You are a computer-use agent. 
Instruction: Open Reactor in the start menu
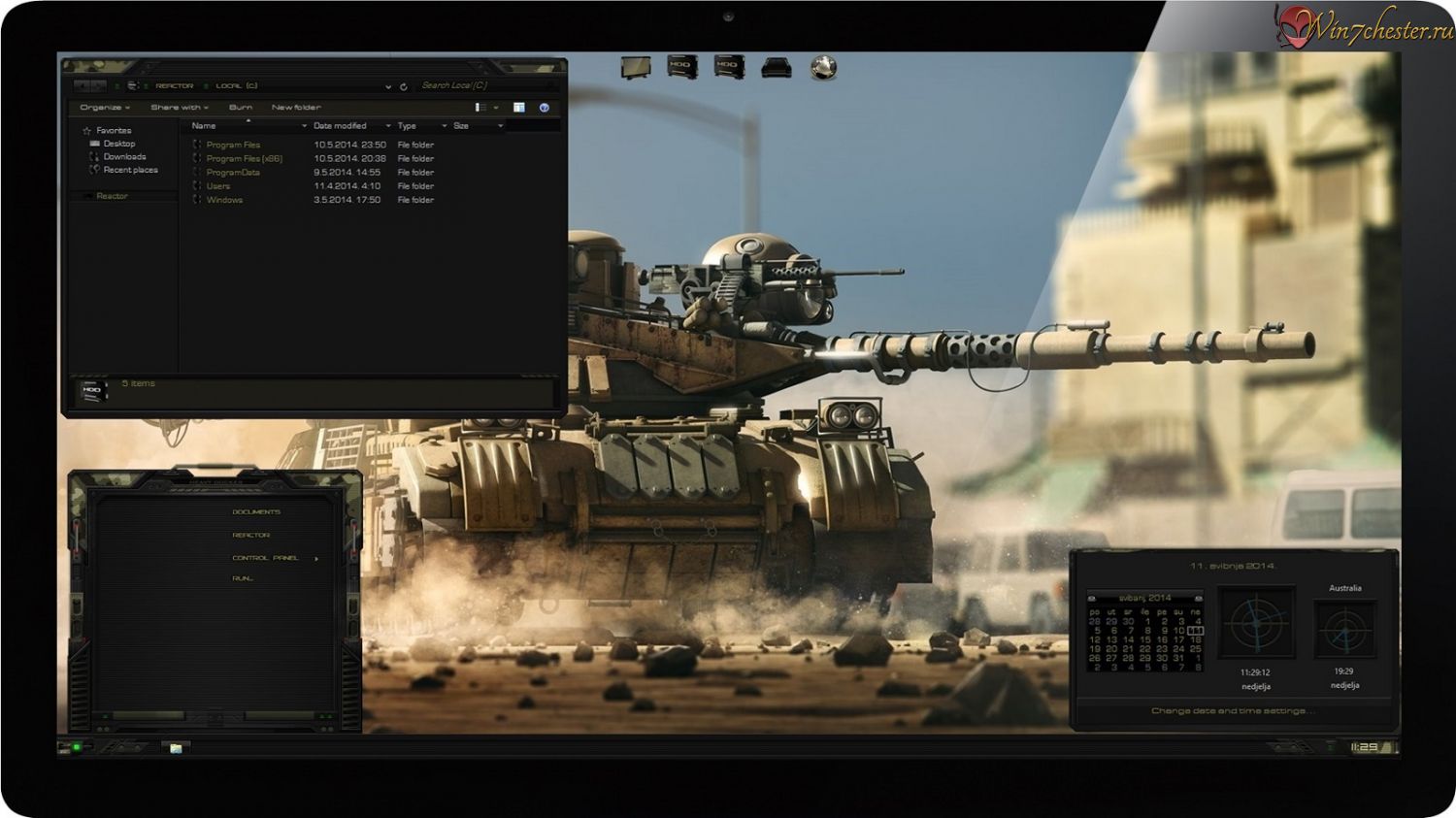click(x=251, y=536)
